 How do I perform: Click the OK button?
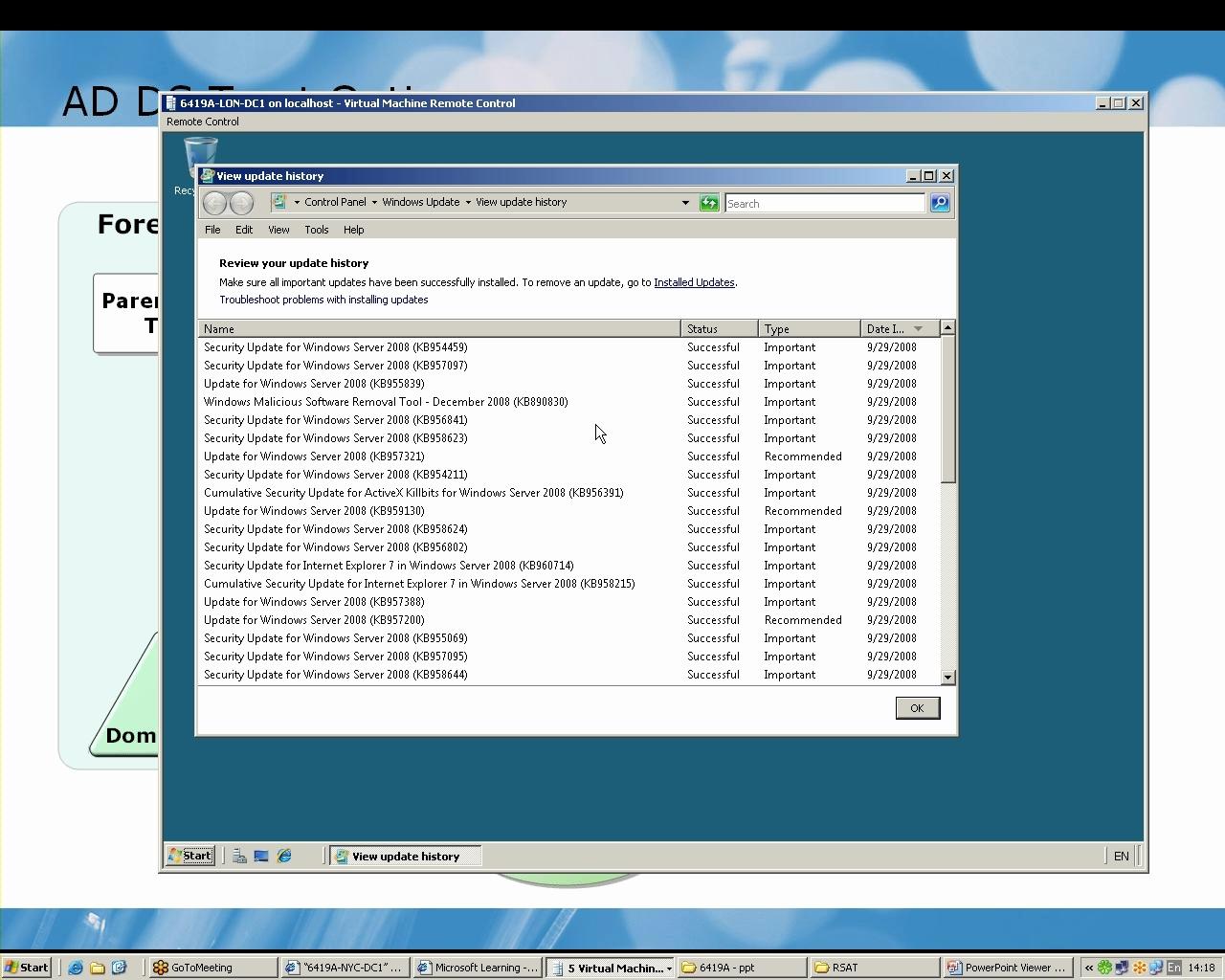pyautogui.click(x=917, y=708)
